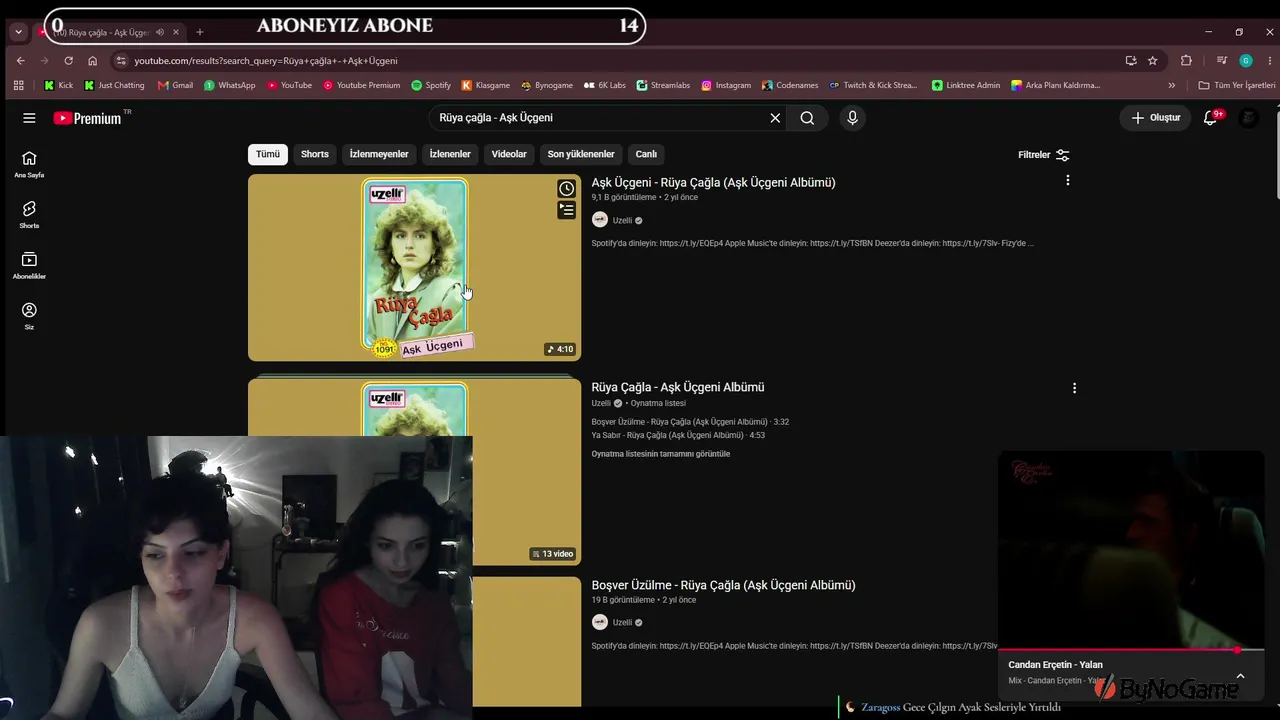Open the browser media controls
Viewport: 1280px width, 720px height.
1221,60
